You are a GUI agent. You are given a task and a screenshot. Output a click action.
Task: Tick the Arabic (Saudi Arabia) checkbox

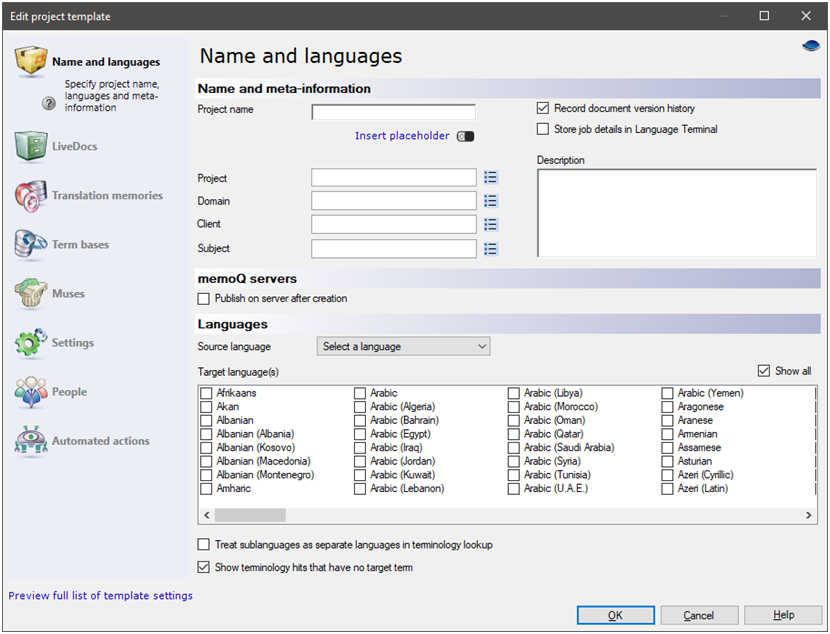(513, 448)
